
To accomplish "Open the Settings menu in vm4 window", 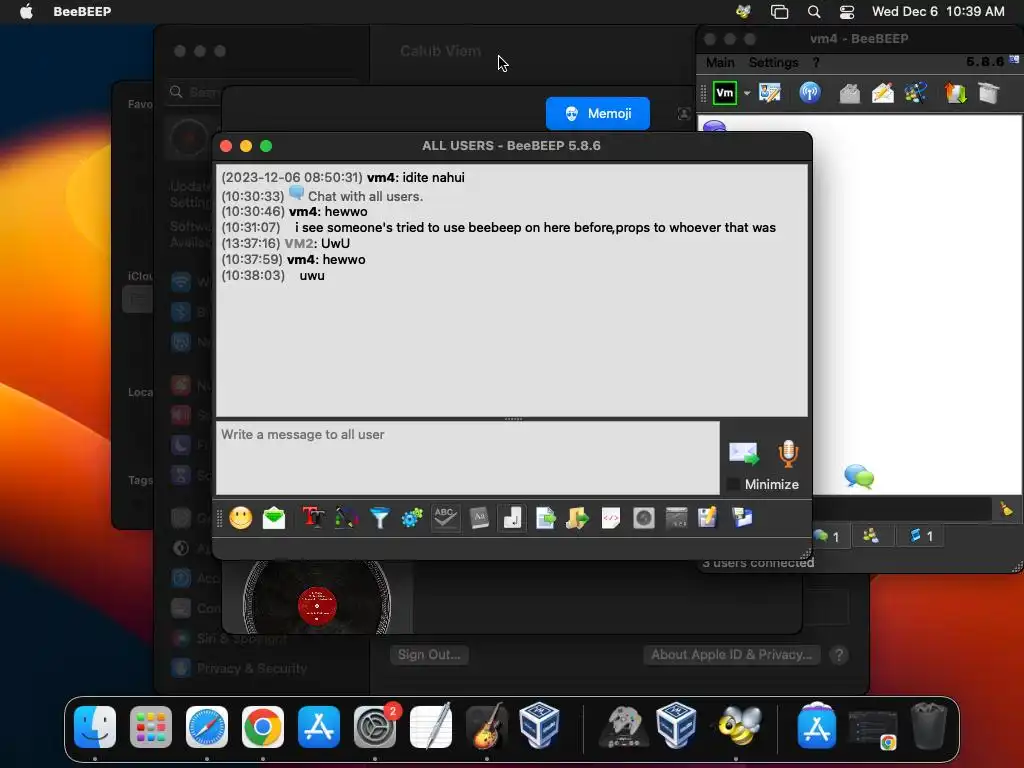I will 773,63.
